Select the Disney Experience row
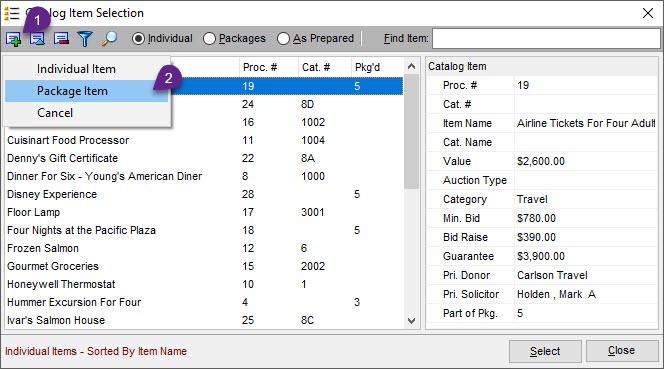This screenshot has height=369, width=664. pos(205,194)
